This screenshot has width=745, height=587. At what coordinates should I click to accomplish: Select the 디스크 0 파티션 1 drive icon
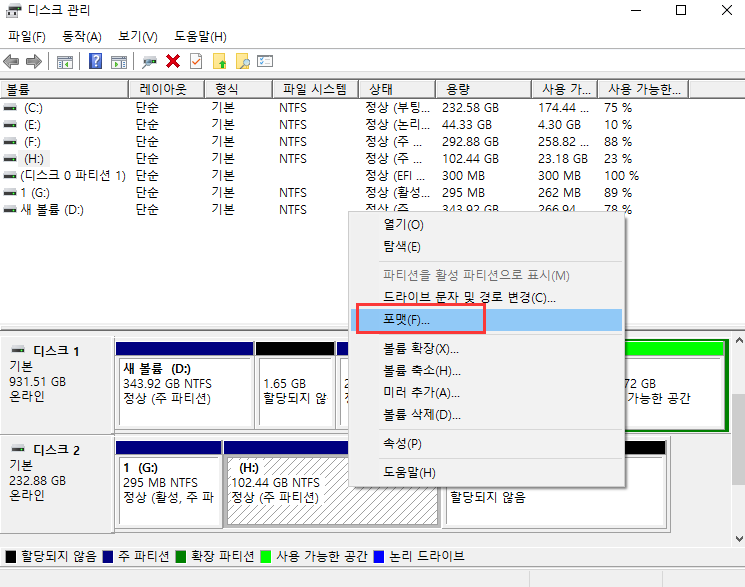pos(10,176)
